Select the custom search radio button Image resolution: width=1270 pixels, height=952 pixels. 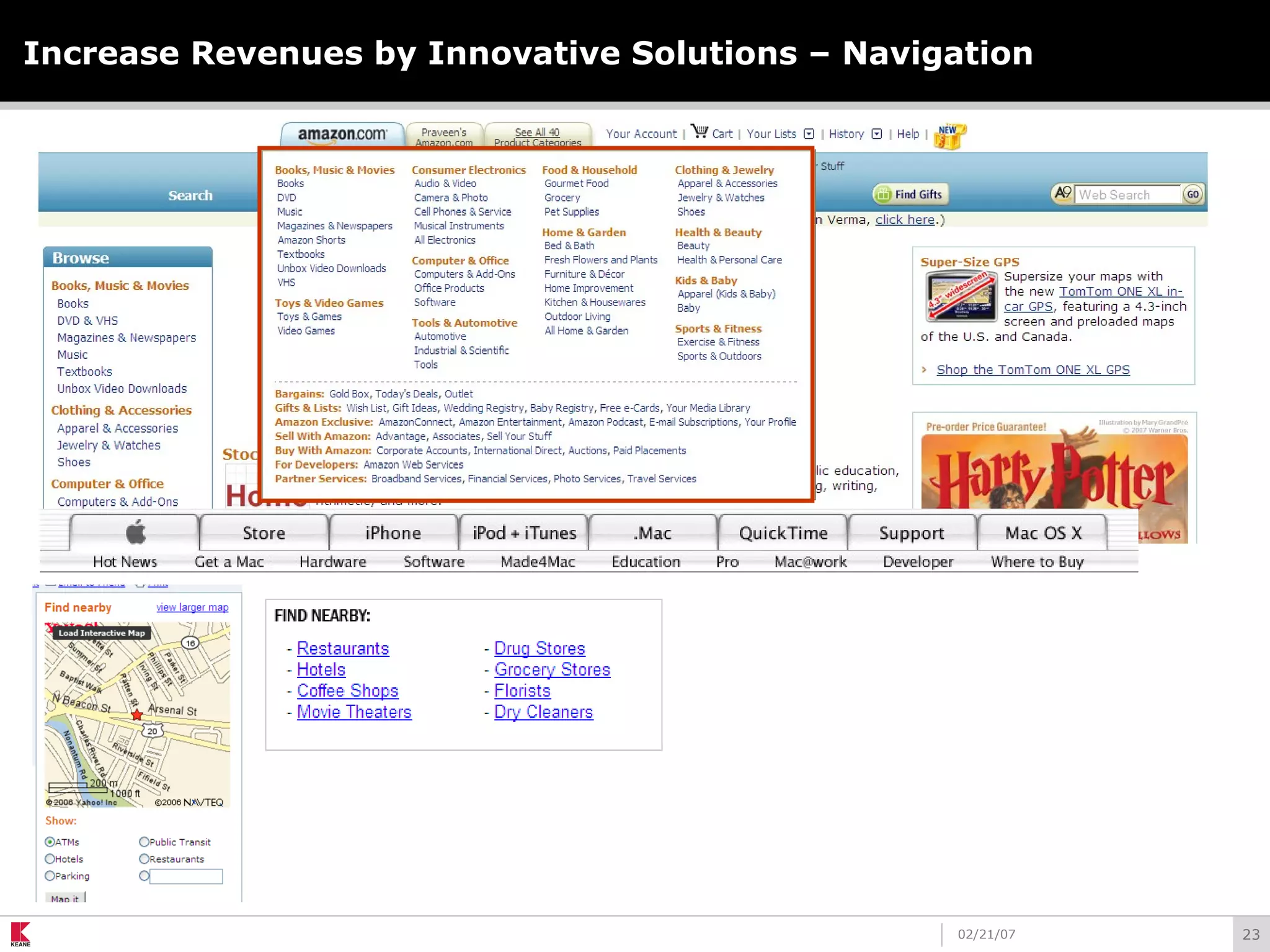coord(144,876)
